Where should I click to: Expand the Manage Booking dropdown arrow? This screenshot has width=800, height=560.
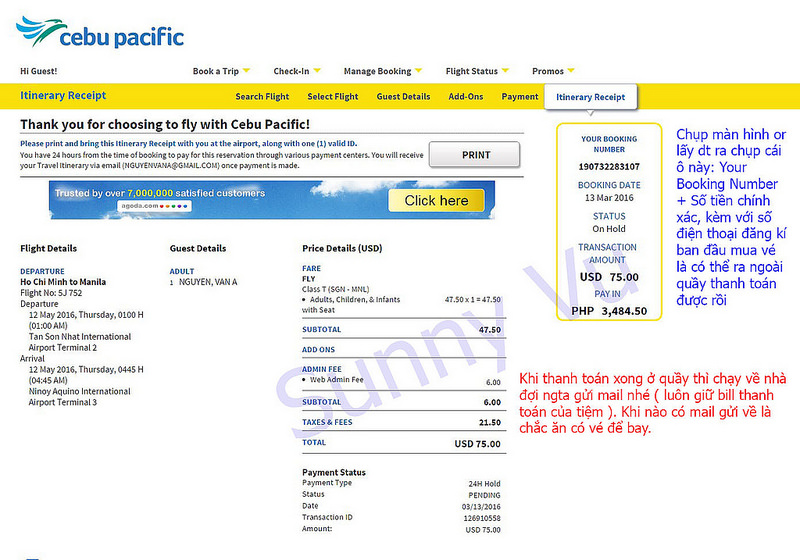[x=418, y=70]
